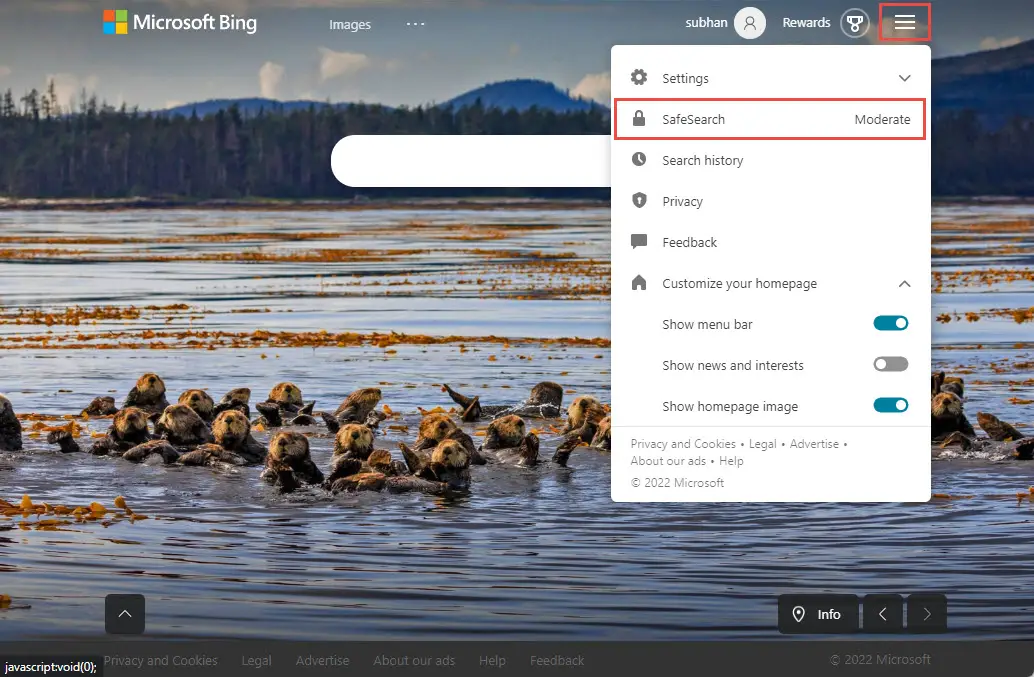Open the SafeSearch settings
This screenshot has height=677, width=1034.
693,118
